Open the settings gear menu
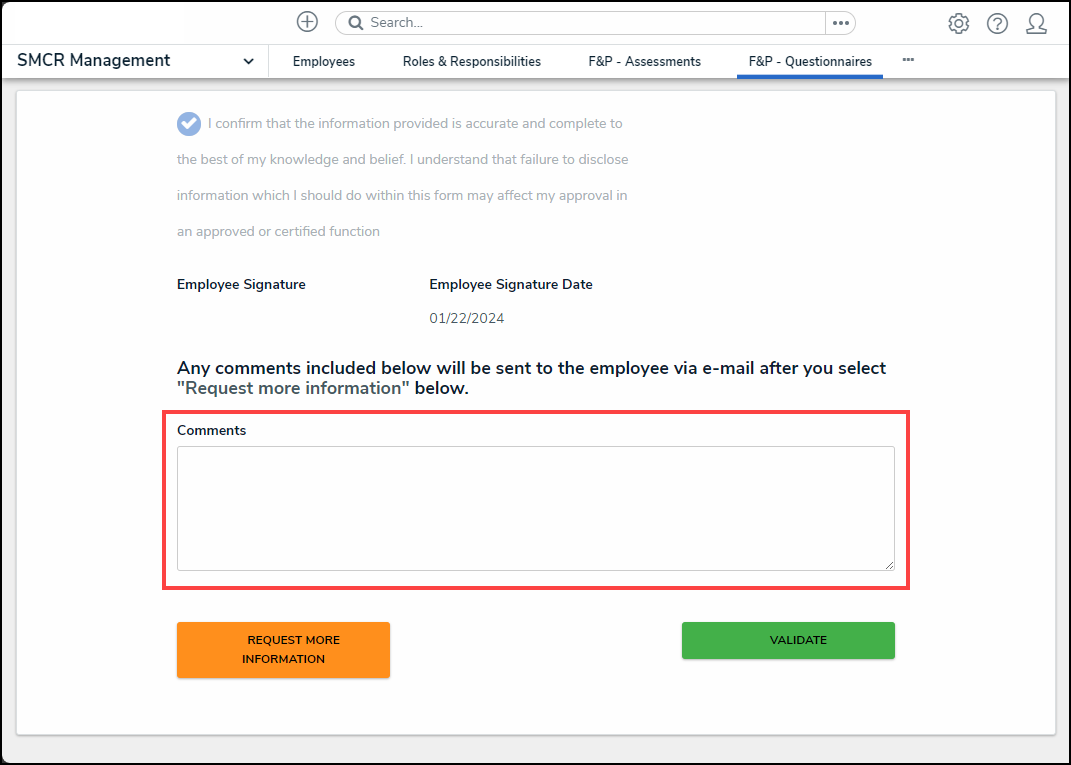The image size is (1071, 765). 958,24
